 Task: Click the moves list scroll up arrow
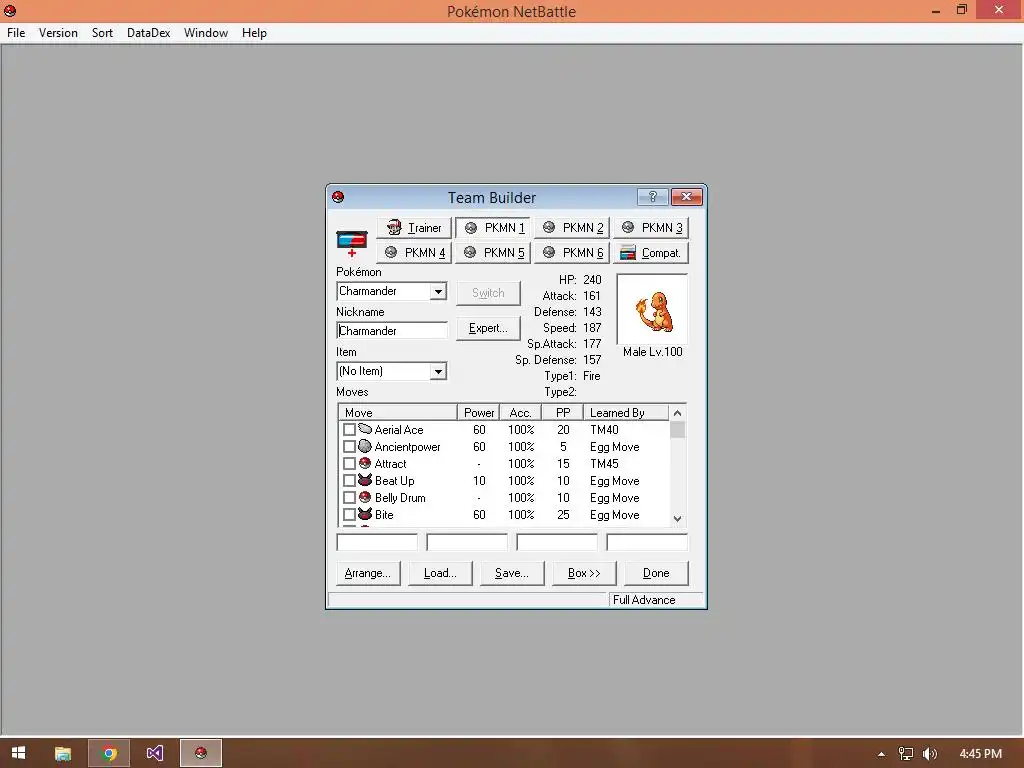tap(677, 413)
